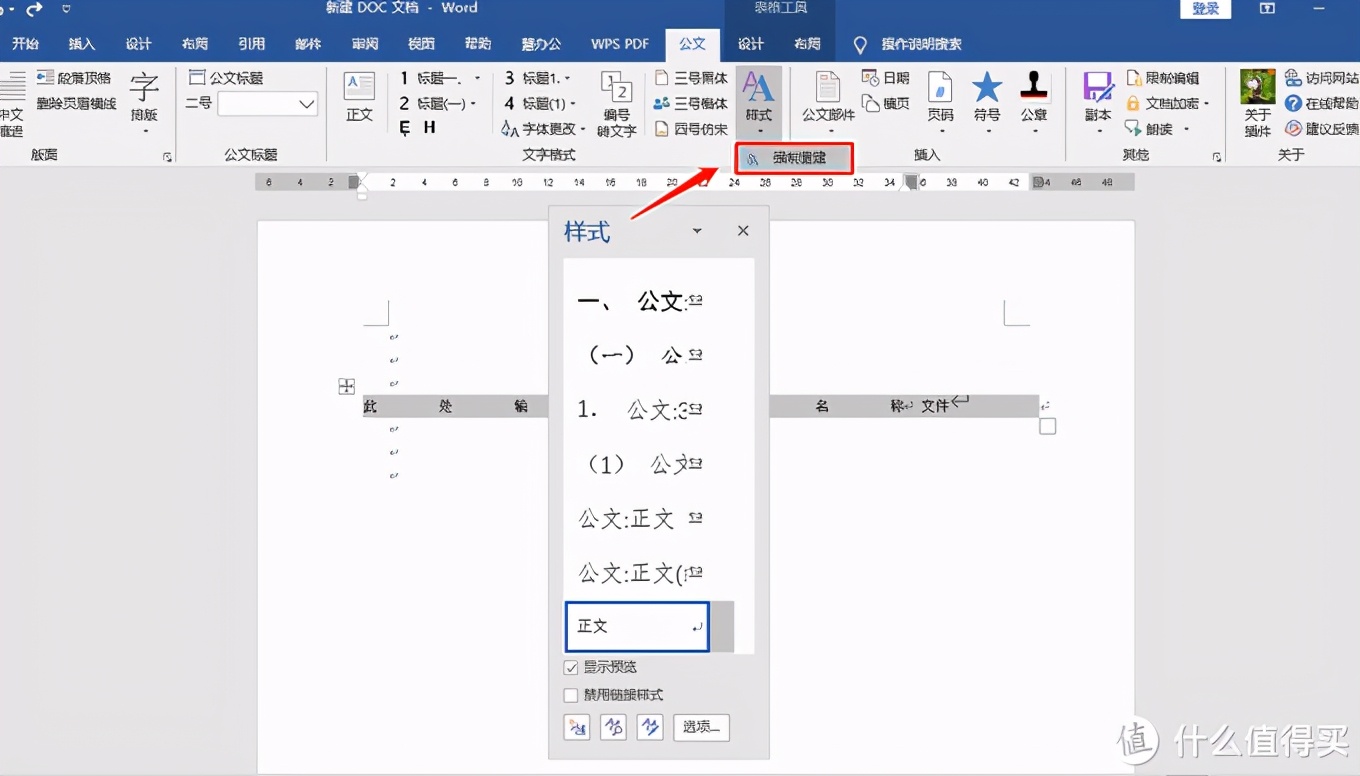
Task: Open the 设计 tab under 表格工具
Action: pos(751,43)
